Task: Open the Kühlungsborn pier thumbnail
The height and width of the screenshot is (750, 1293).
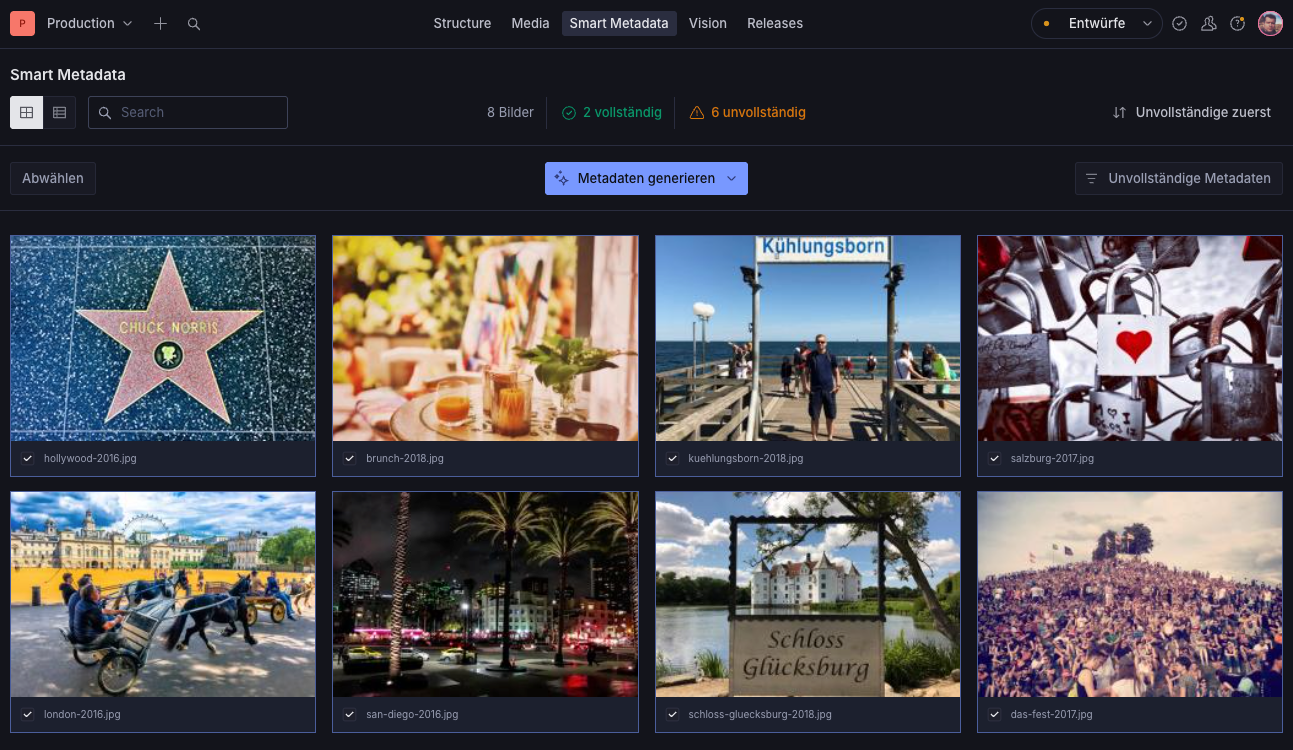Action: click(x=808, y=338)
